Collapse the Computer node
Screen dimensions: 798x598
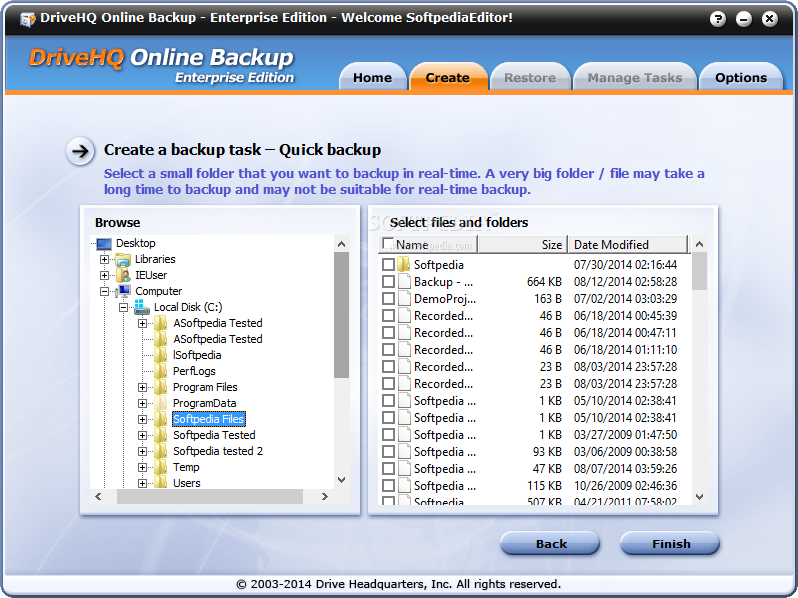click(x=104, y=292)
